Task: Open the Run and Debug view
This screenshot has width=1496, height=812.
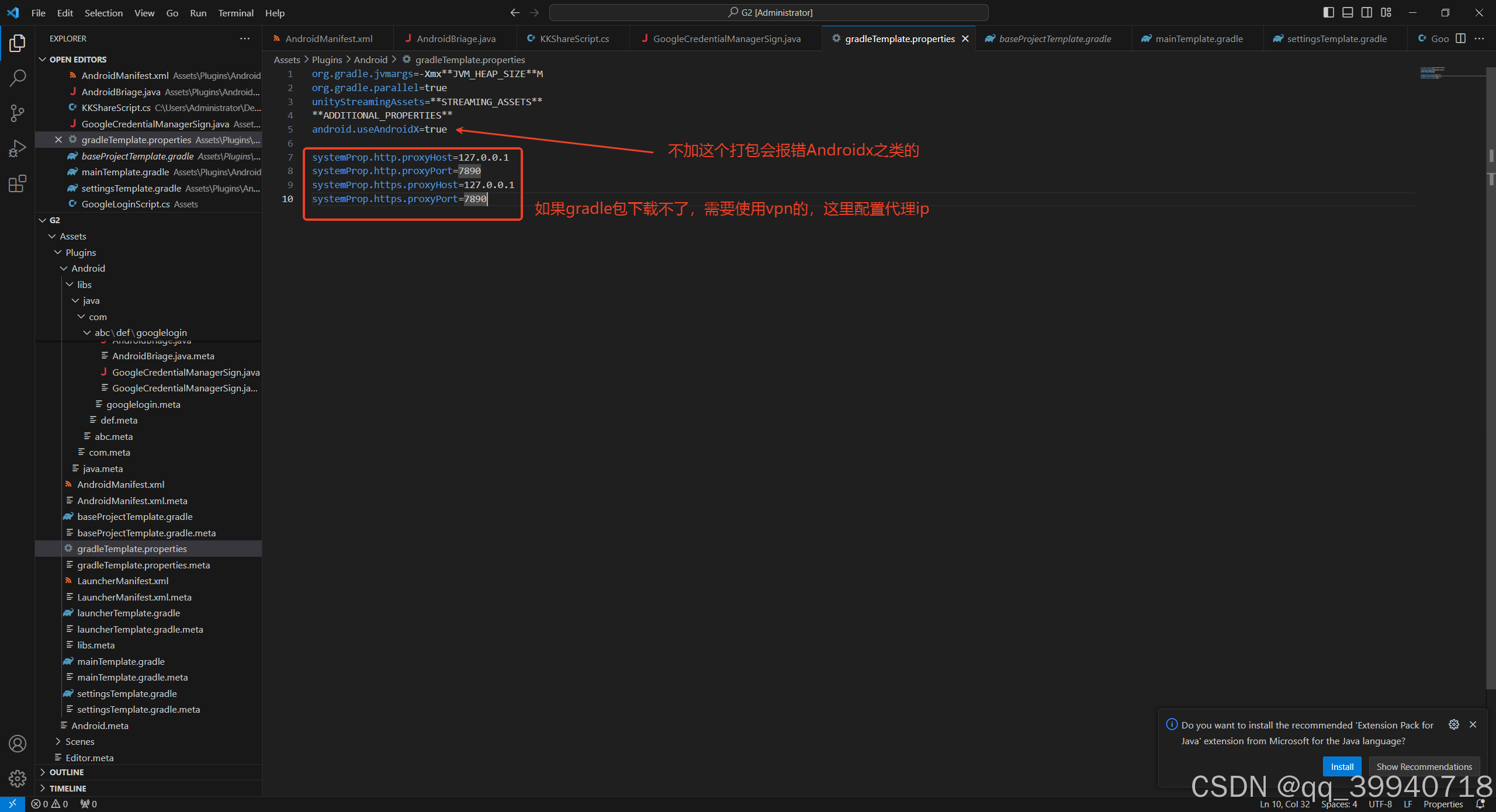Action: 18,148
